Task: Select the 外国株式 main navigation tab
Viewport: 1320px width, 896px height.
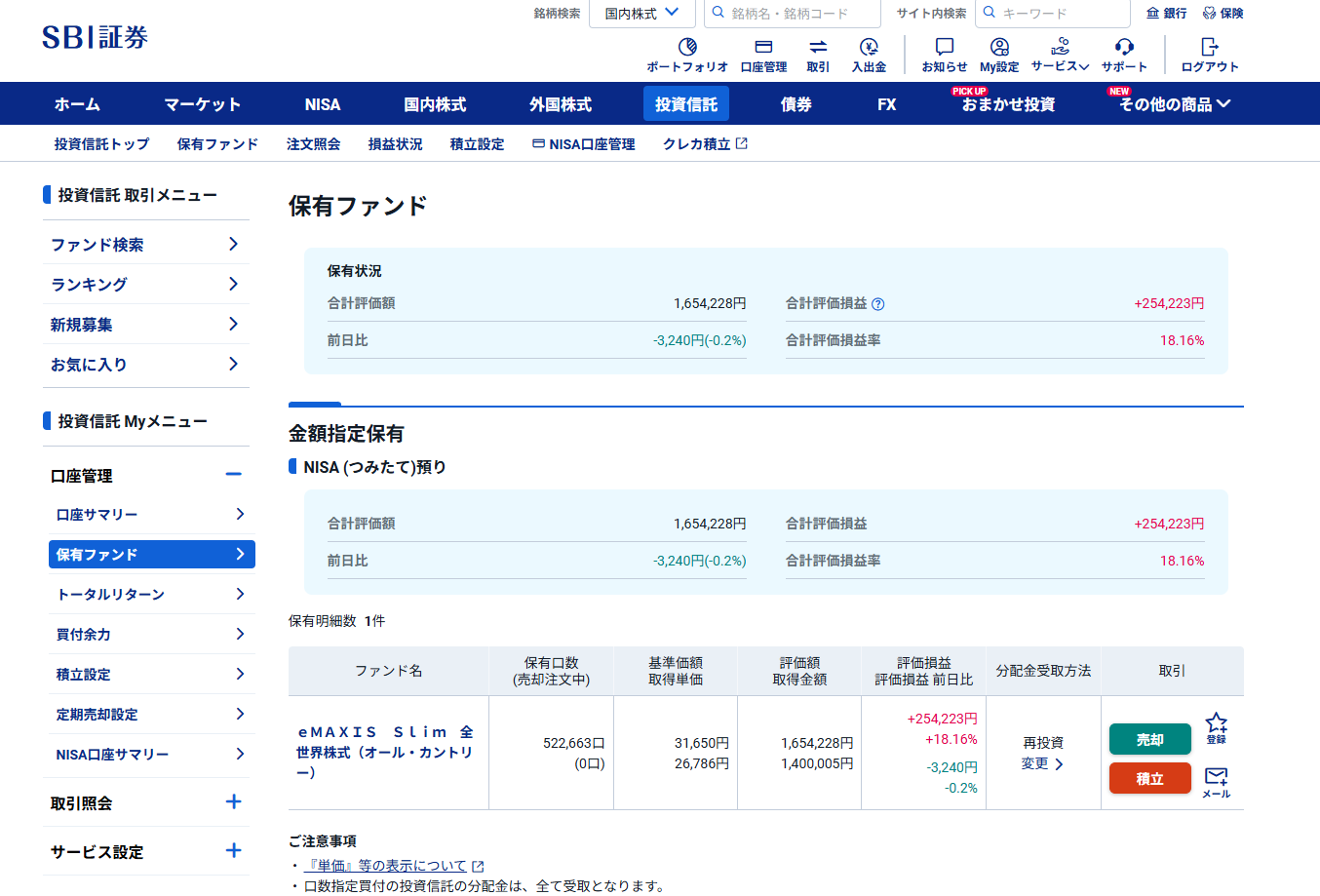Action: [x=561, y=104]
